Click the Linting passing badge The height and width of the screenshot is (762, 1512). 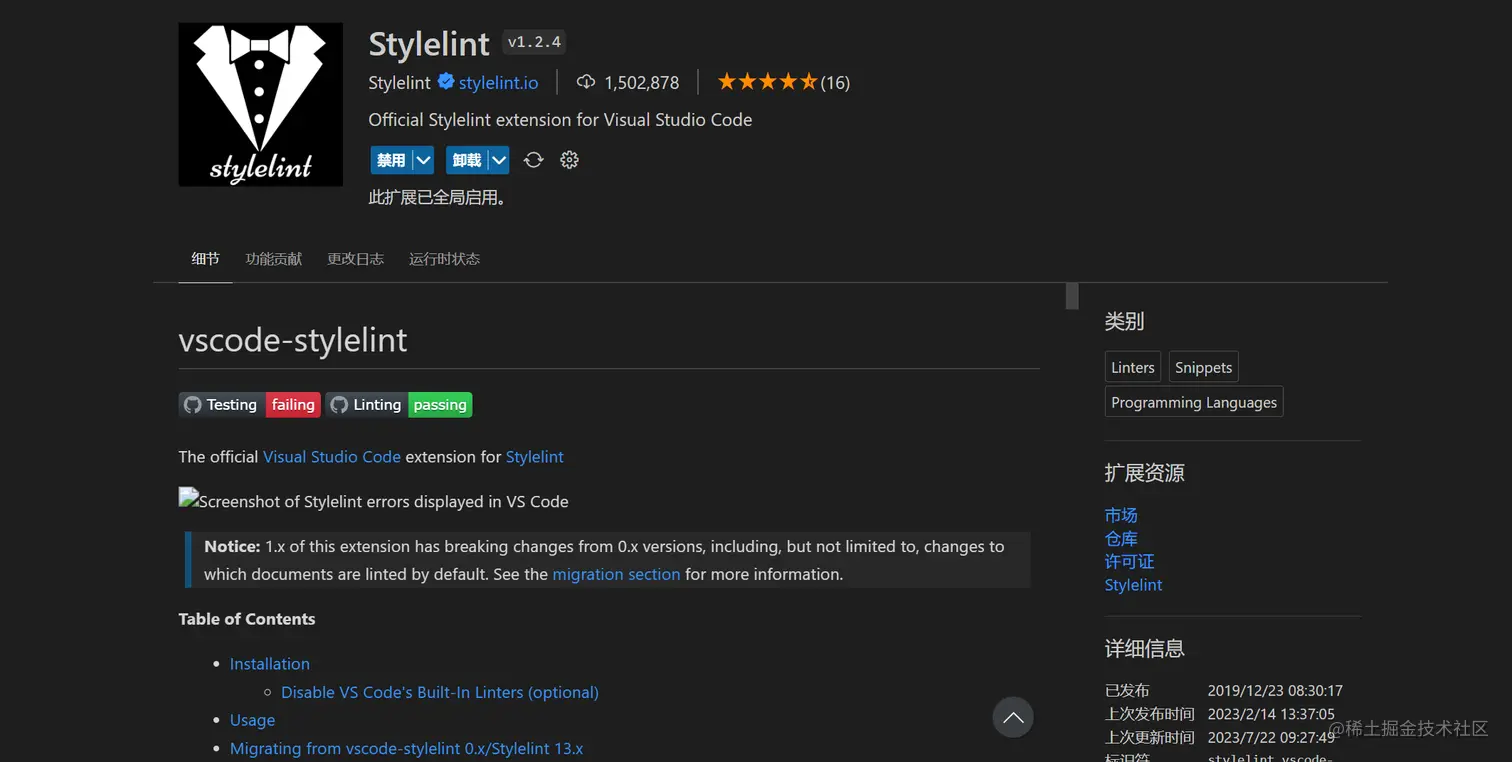398,405
